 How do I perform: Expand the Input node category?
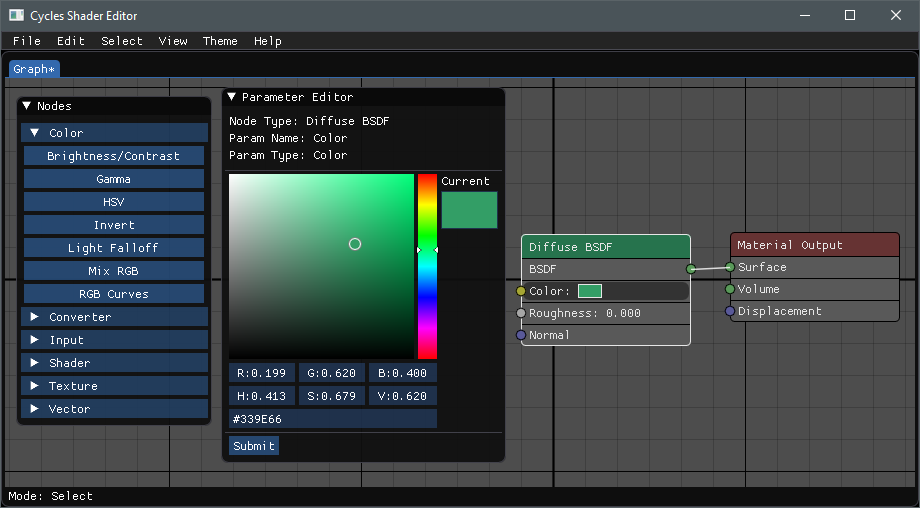115,340
